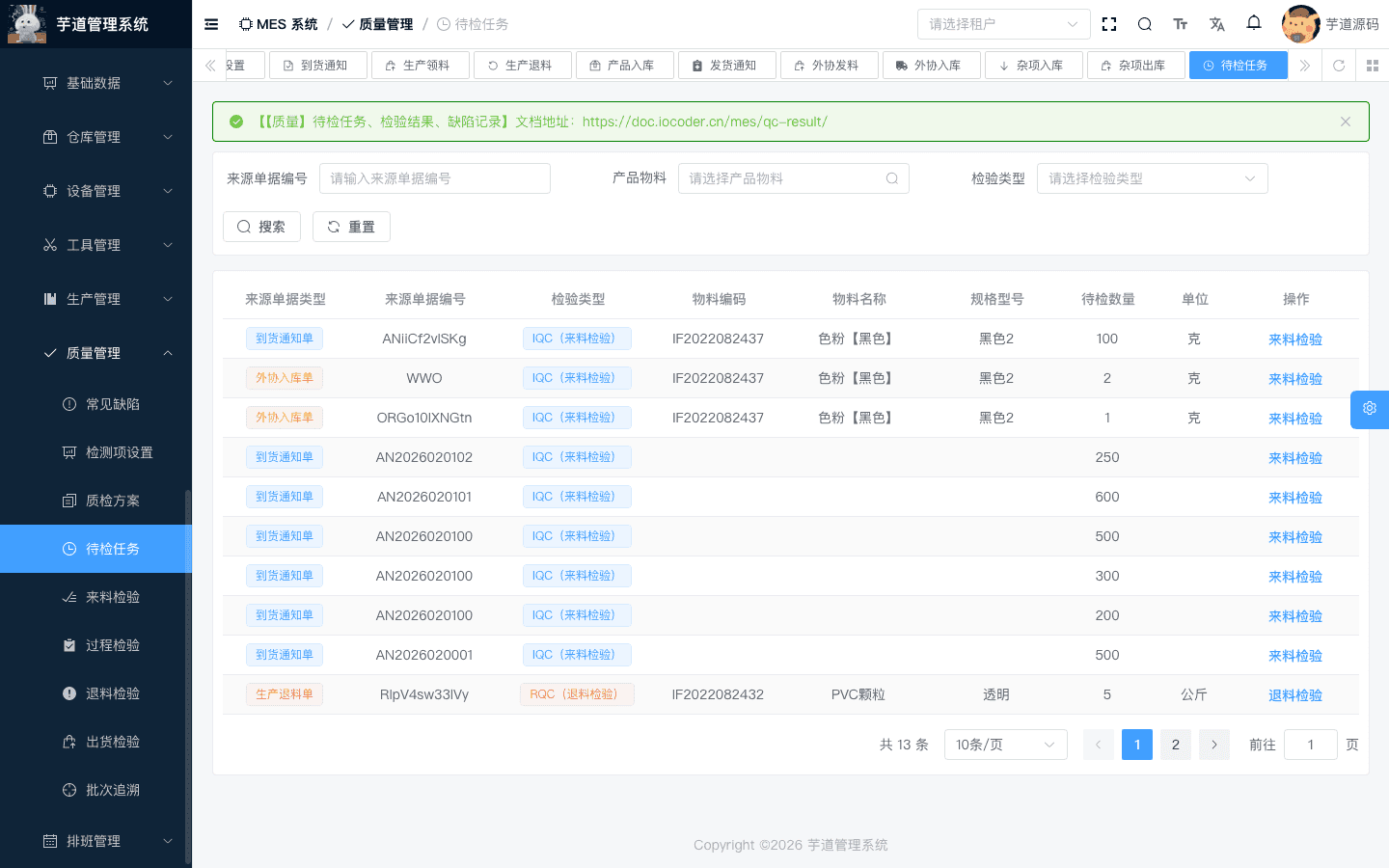The image size is (1389, 868).
Task: Toggle fullscreen mode via the fullscreen icon
Action: coord(1108,24)
